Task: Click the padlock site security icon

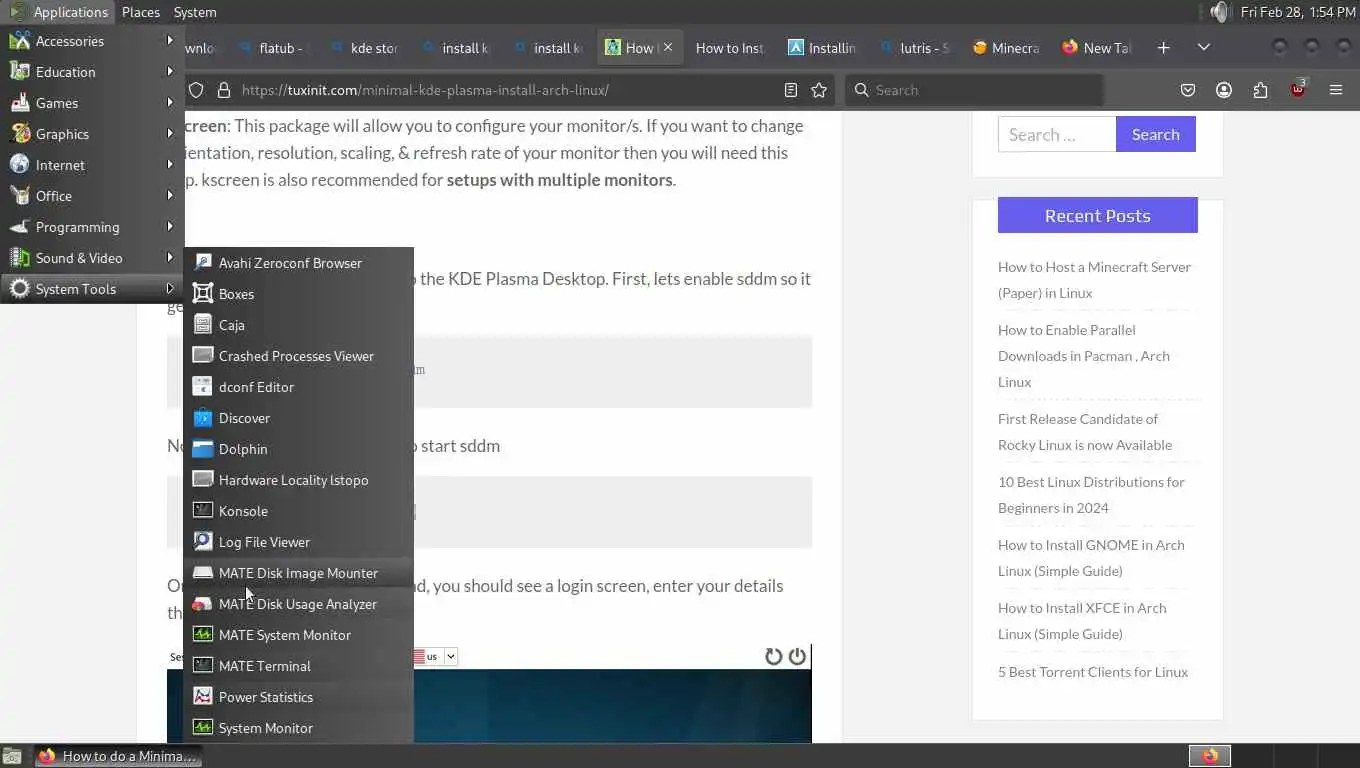Action: click(224, 90)
